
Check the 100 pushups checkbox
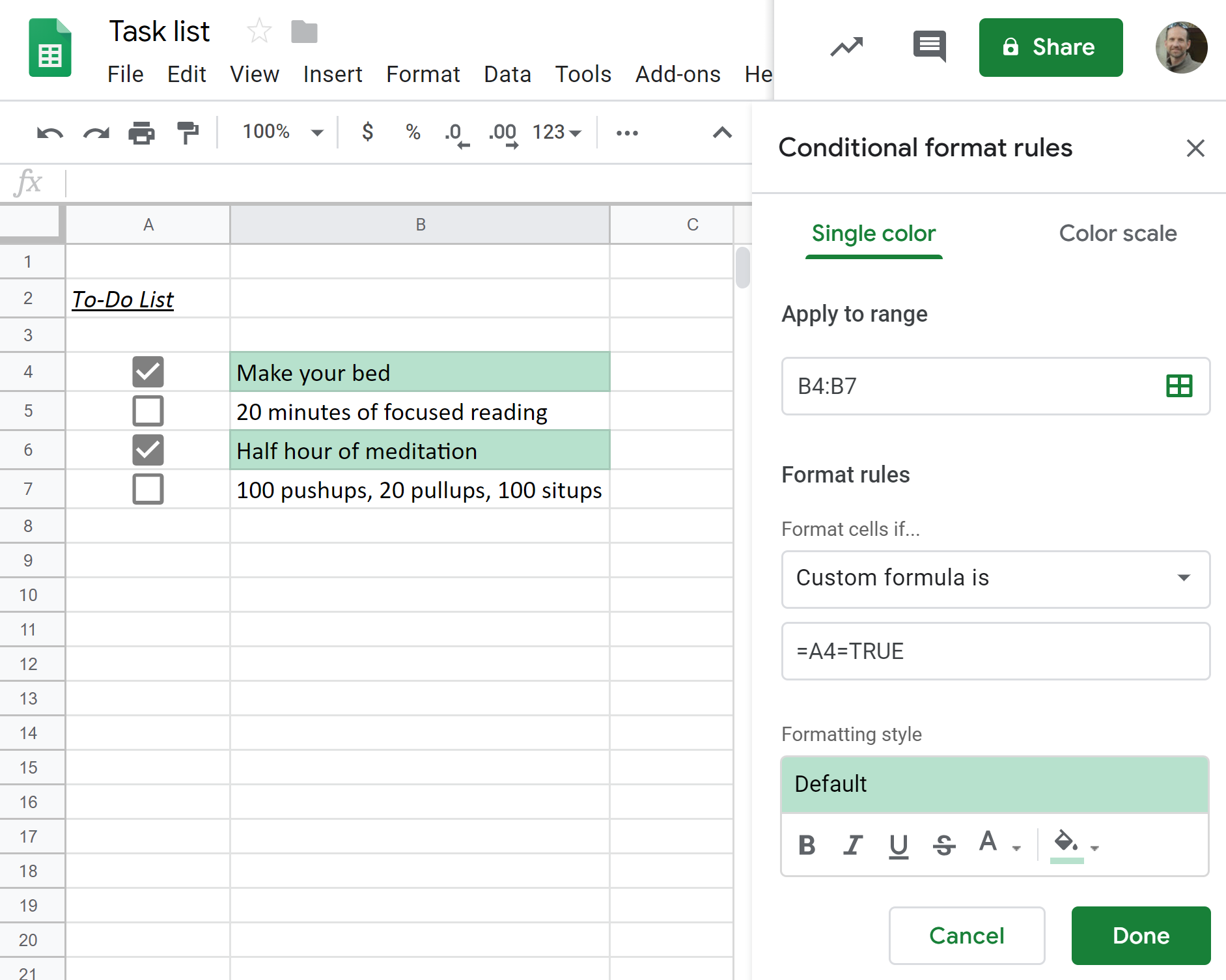(x=148, y=489)
